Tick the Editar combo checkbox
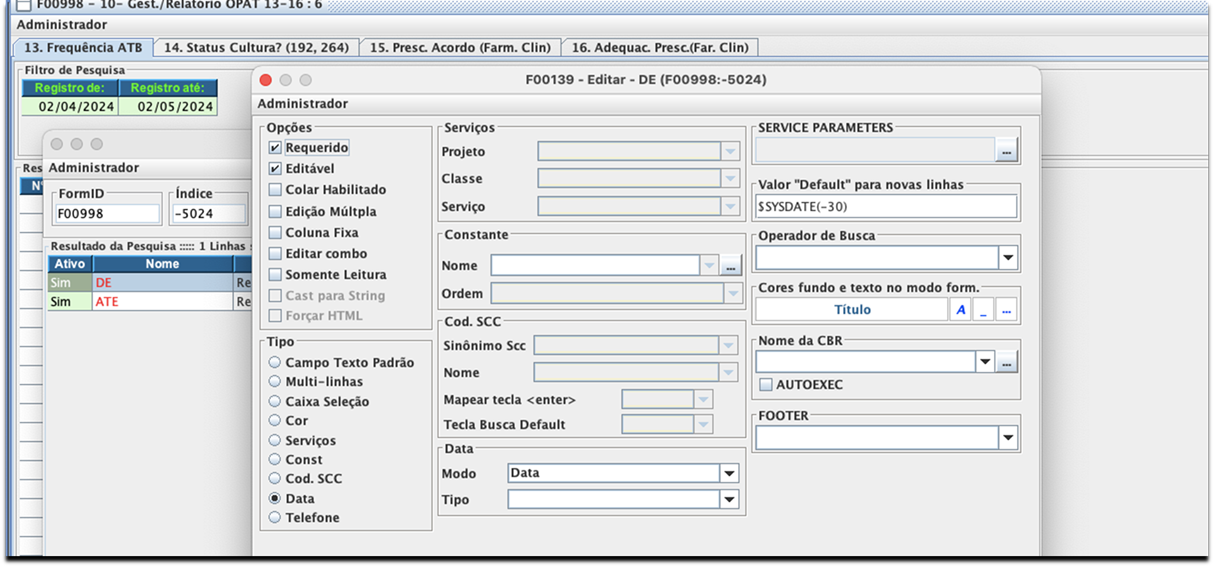 275,254
